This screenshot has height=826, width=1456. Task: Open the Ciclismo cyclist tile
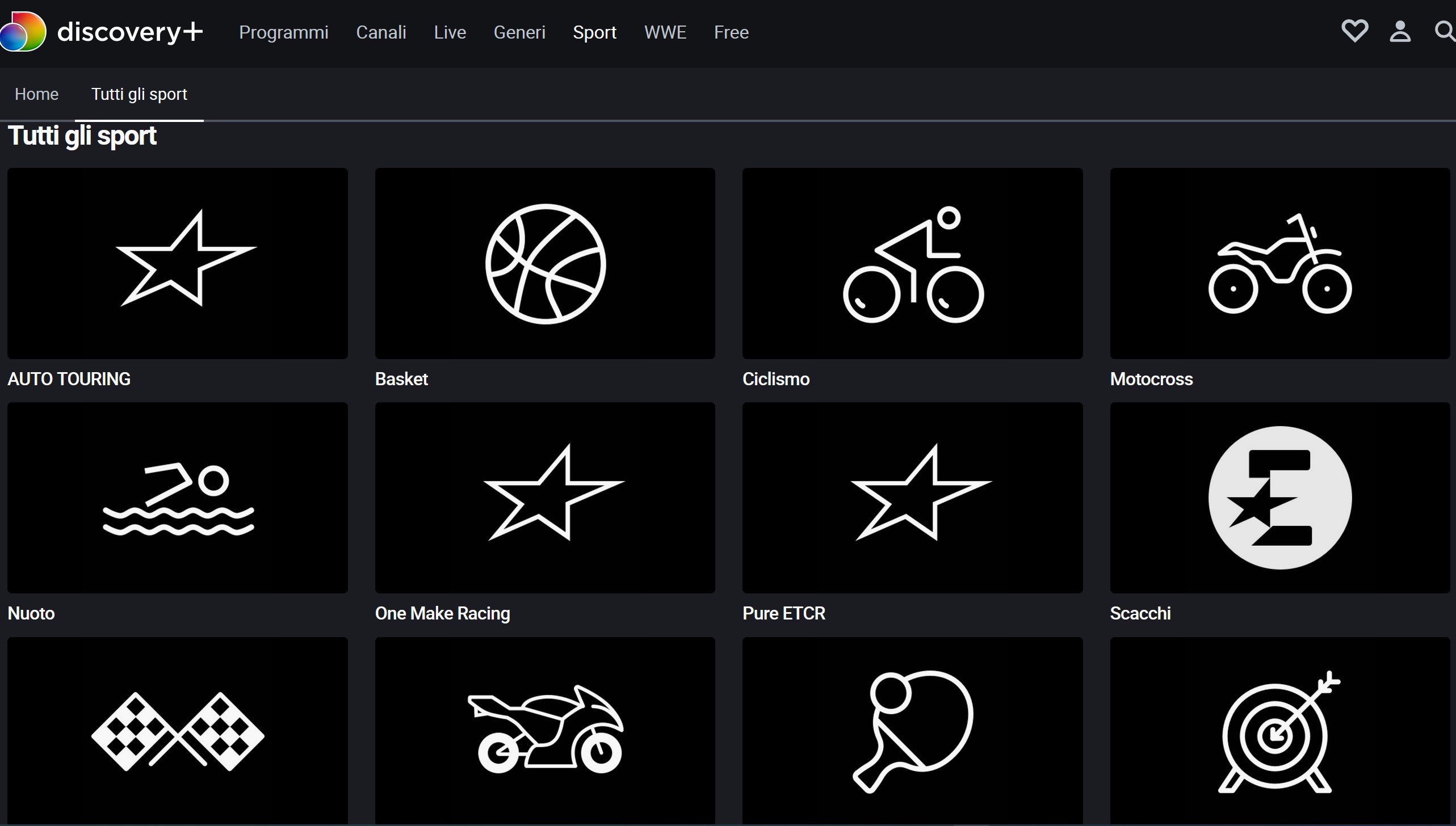click(912, 263)
